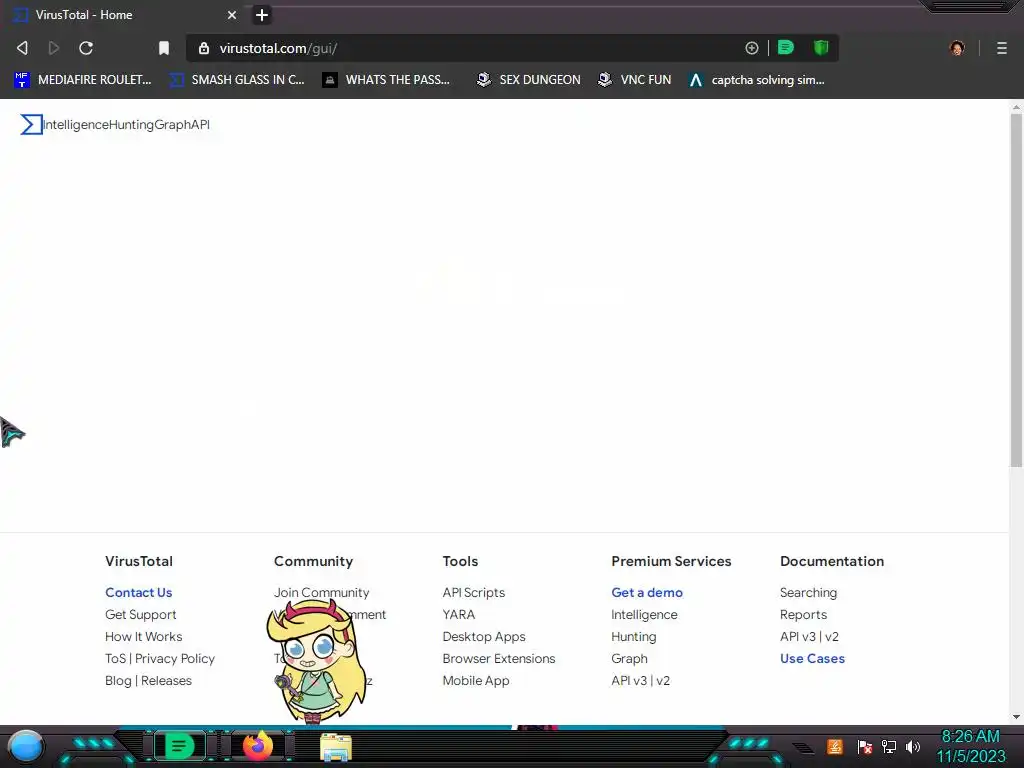This screenshot has width=1024, height=768.
Task: Open the green chat extension in address bar
Action: [x=786, y=48]
